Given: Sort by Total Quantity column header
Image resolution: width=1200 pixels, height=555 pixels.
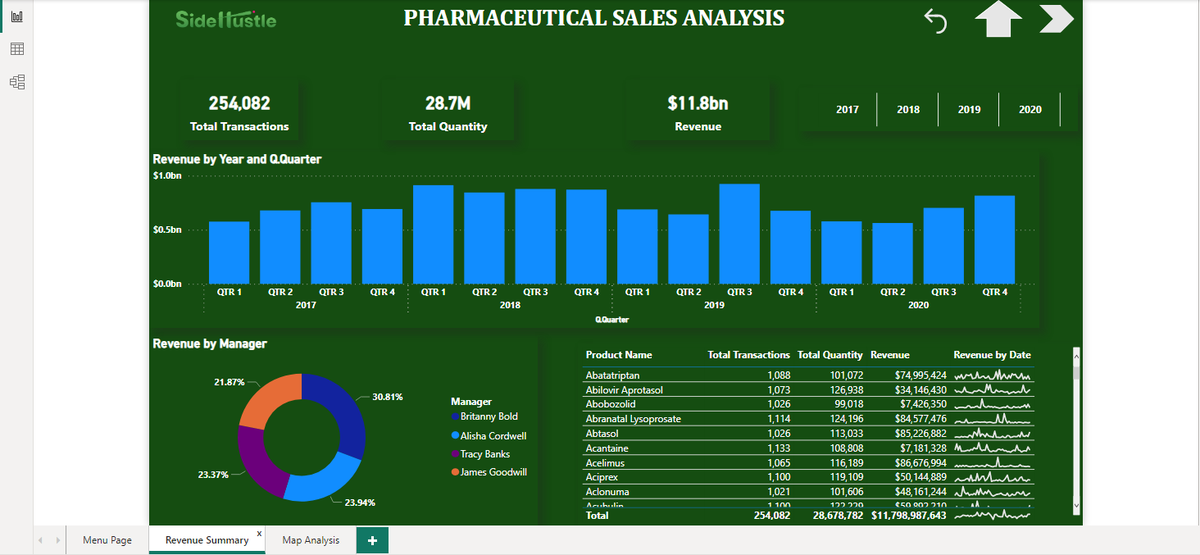Looking at the screenshot, I should (830, 355).
